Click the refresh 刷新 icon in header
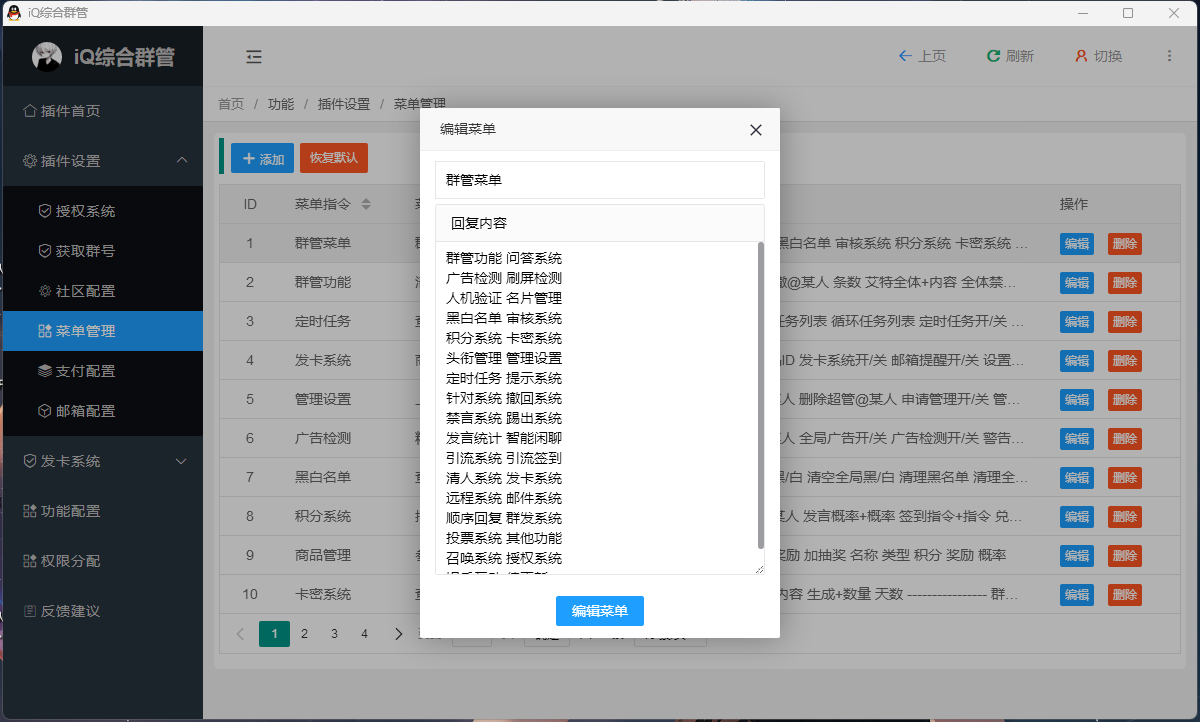The image size is (1200, 722). click(x=993, y=56)
